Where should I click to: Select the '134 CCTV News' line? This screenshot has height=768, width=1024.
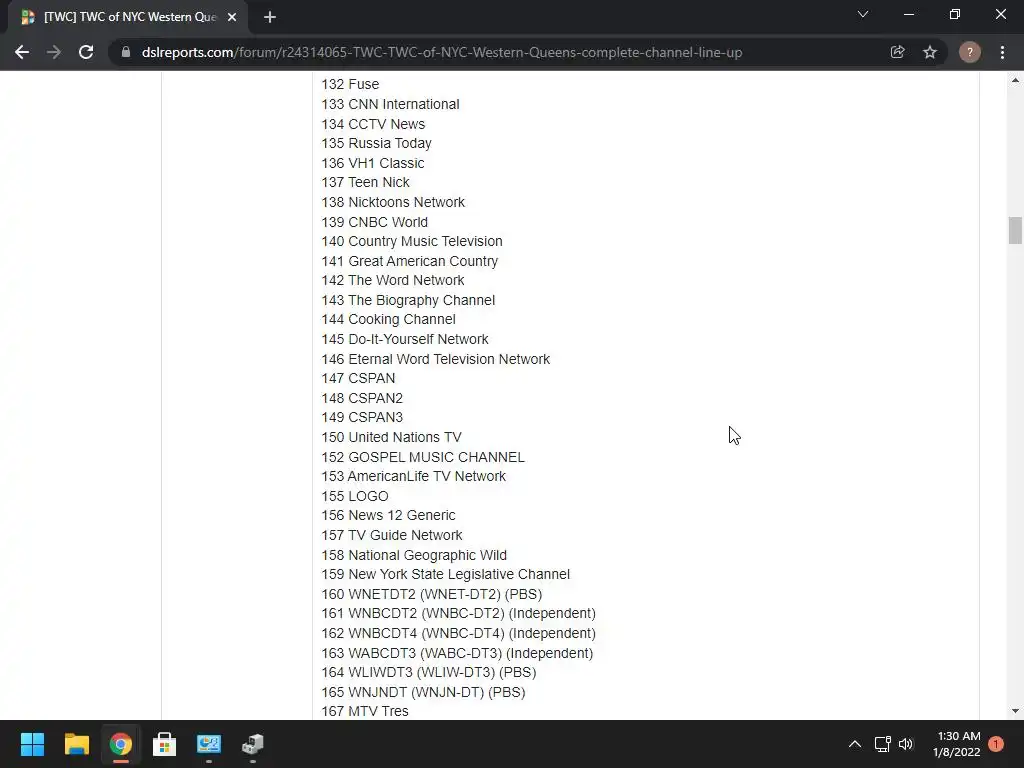pos(373,123)
